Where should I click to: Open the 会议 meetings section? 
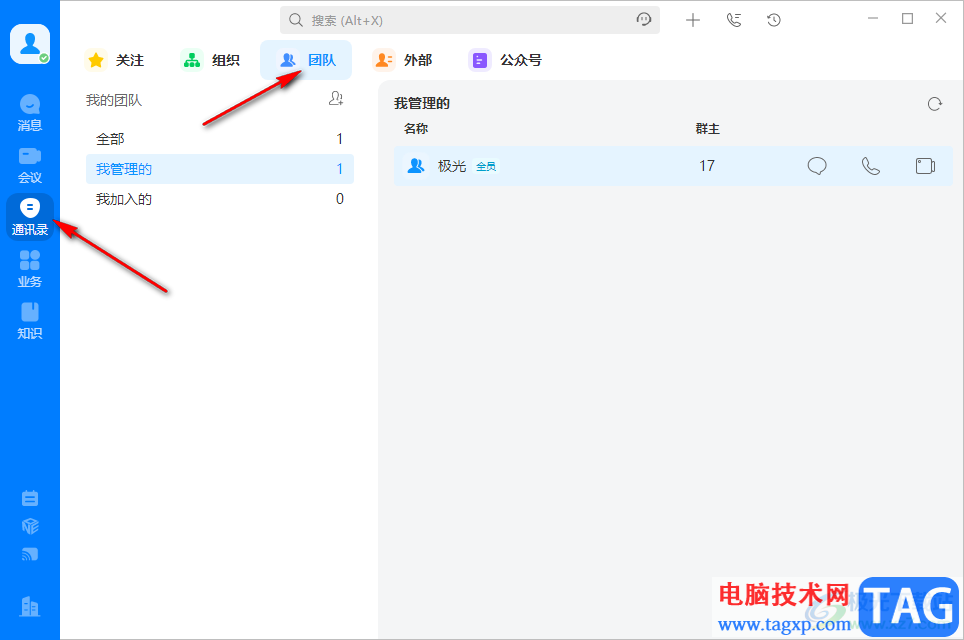(x=30, y=165)
